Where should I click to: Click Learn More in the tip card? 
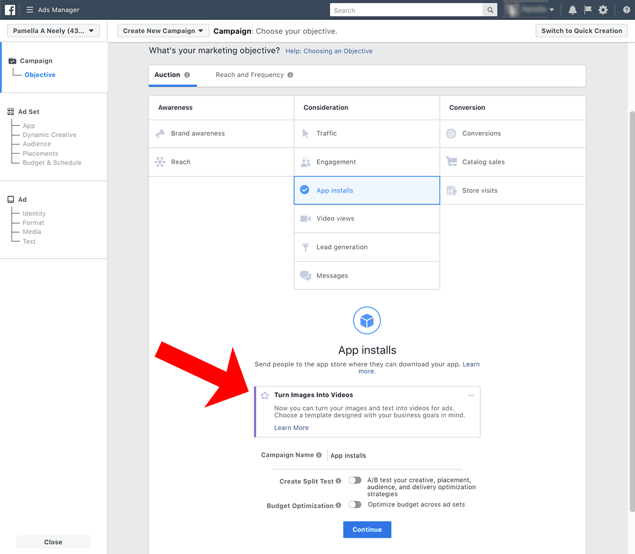[291, 428]
